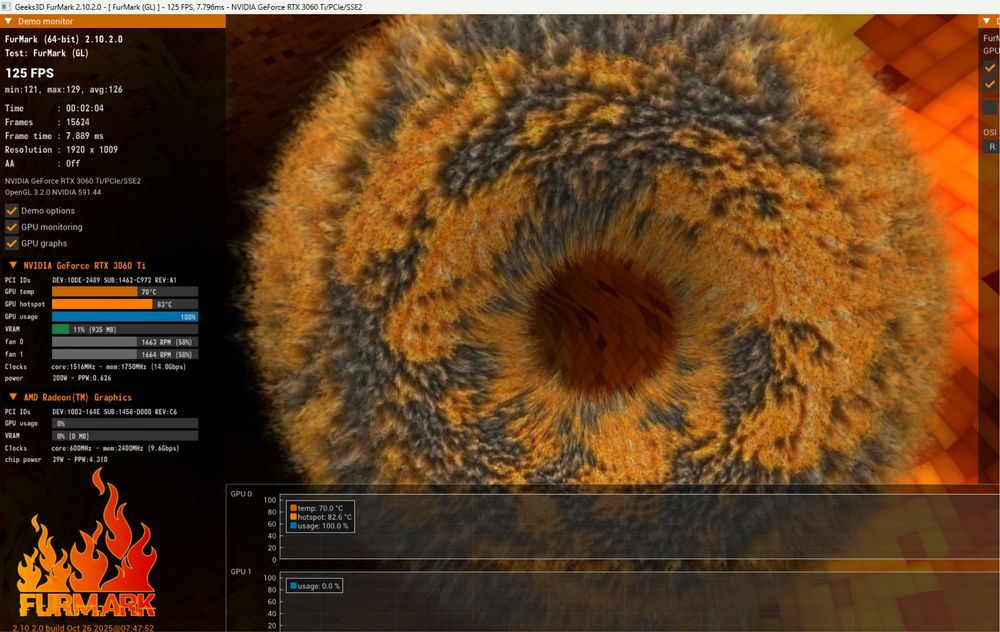This screenshot has width=1000, height=632.
Task: Click the FurMark (64-bit) 2.10.2.0 text
Action: click(64, 39)
